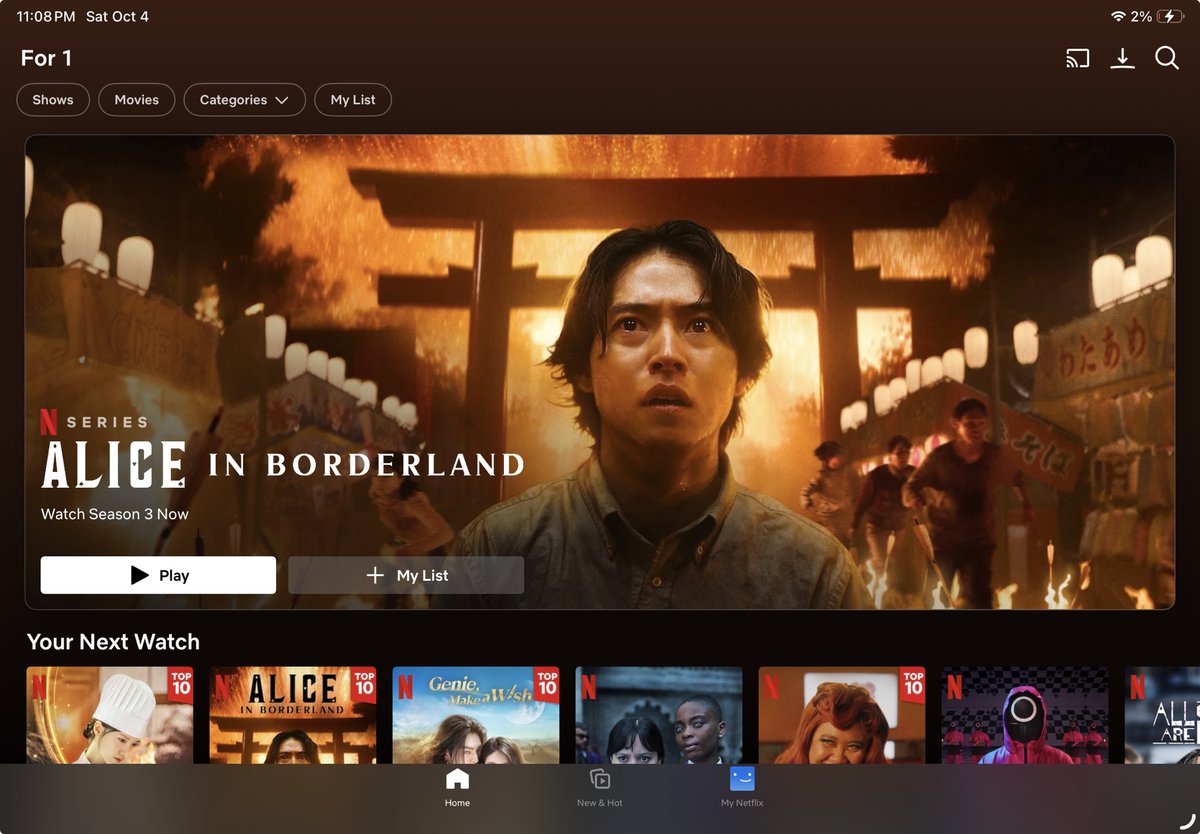This screenshot has height=834, width=1200.
Task: Click the For 1 profile title
Action: coord(46,58)
